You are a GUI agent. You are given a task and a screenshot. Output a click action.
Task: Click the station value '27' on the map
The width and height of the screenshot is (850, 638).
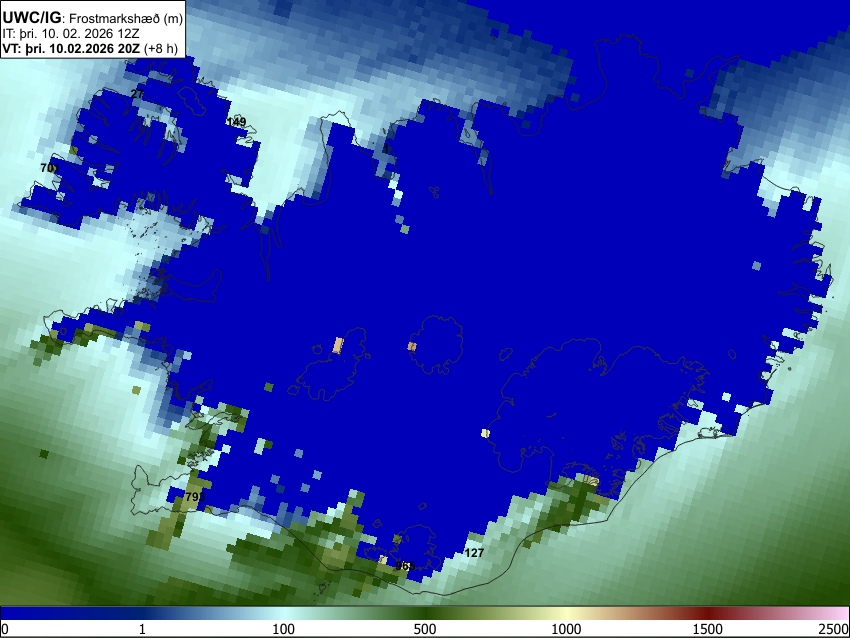(137, 94)
